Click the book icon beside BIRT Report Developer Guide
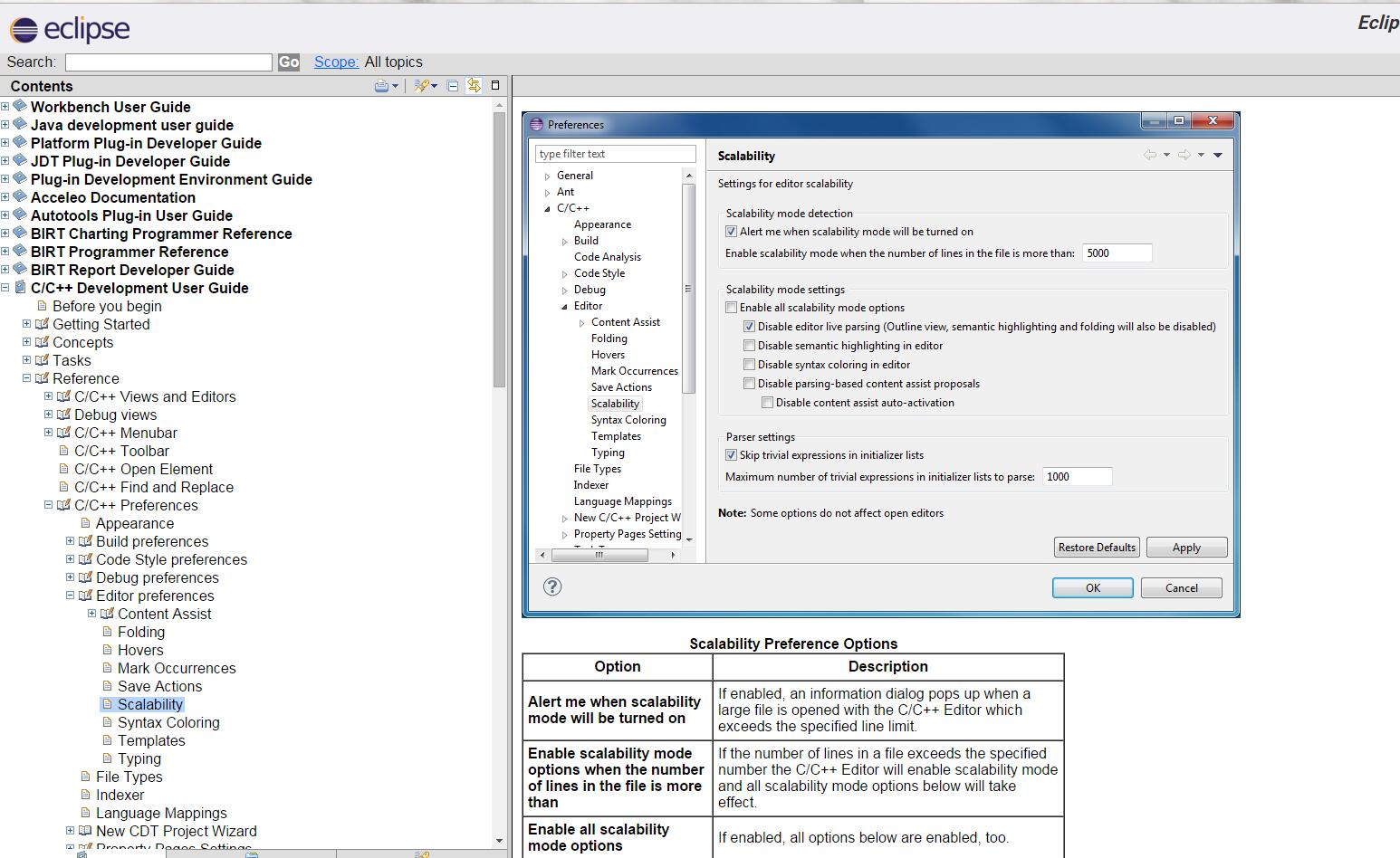 pyautogui.click(x=20, y=269)
